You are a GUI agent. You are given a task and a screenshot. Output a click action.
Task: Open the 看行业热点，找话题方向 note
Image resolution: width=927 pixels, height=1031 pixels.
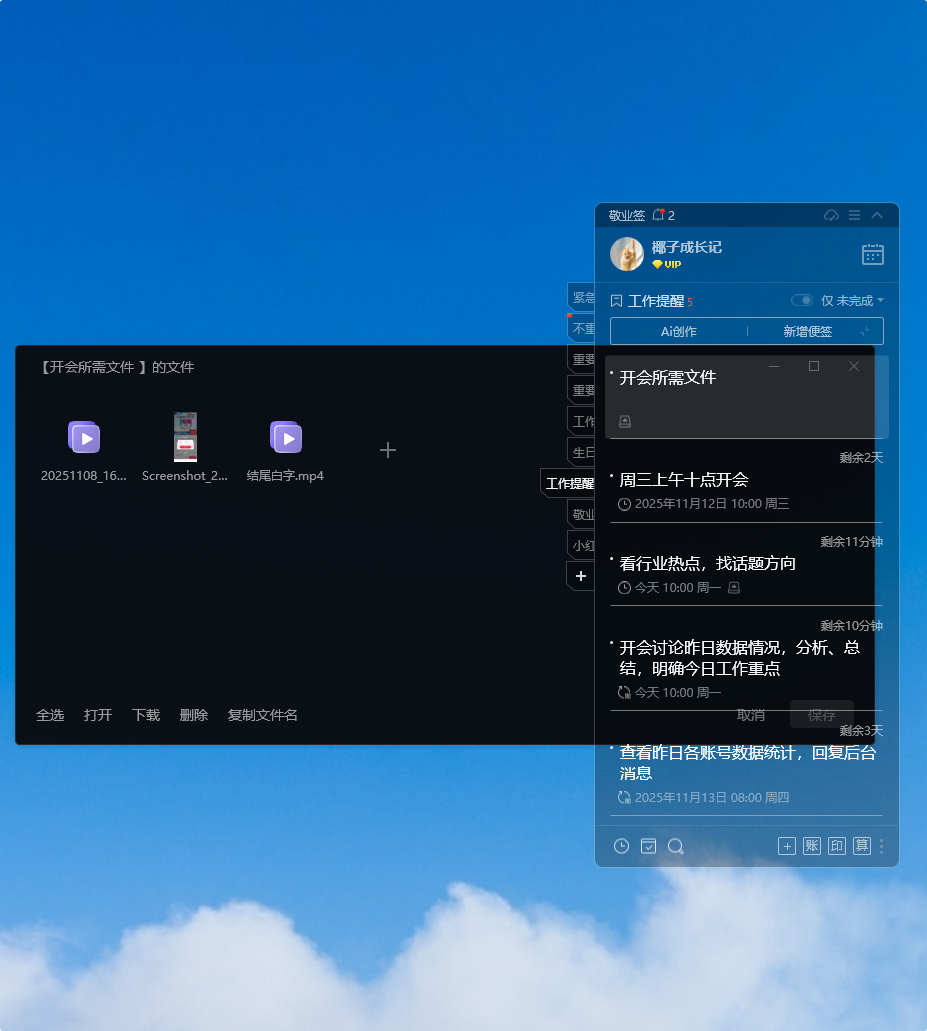click(707, 563)
